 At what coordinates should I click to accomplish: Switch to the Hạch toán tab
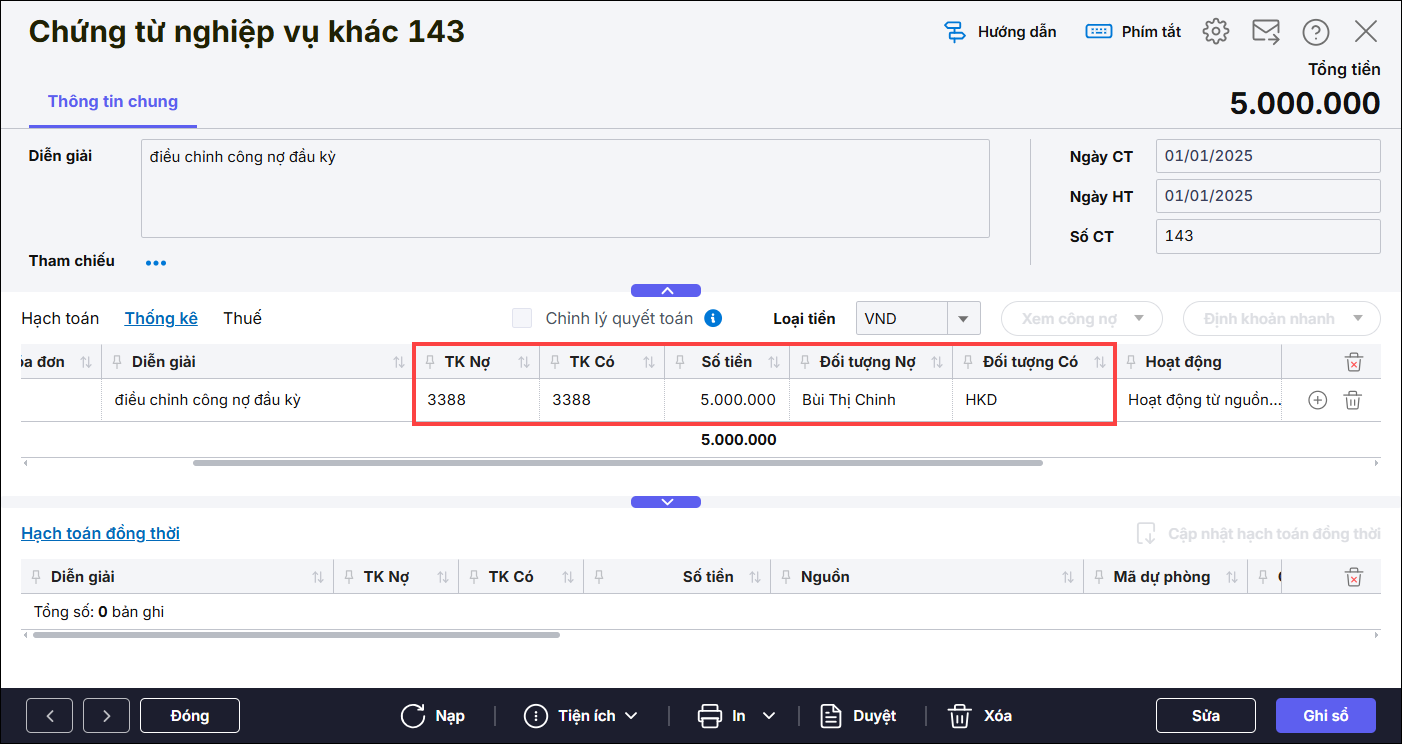click(60, 318)
